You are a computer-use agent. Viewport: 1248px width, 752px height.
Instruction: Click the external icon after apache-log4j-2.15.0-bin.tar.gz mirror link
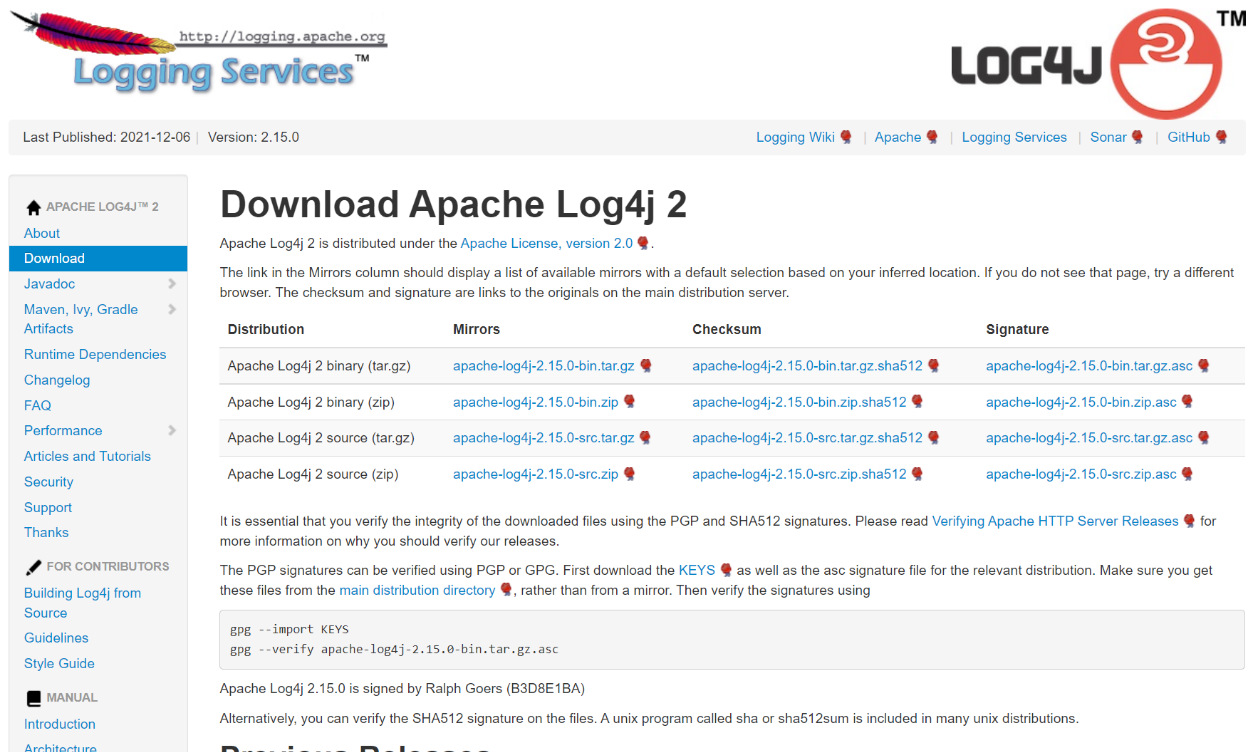[645, 366]
